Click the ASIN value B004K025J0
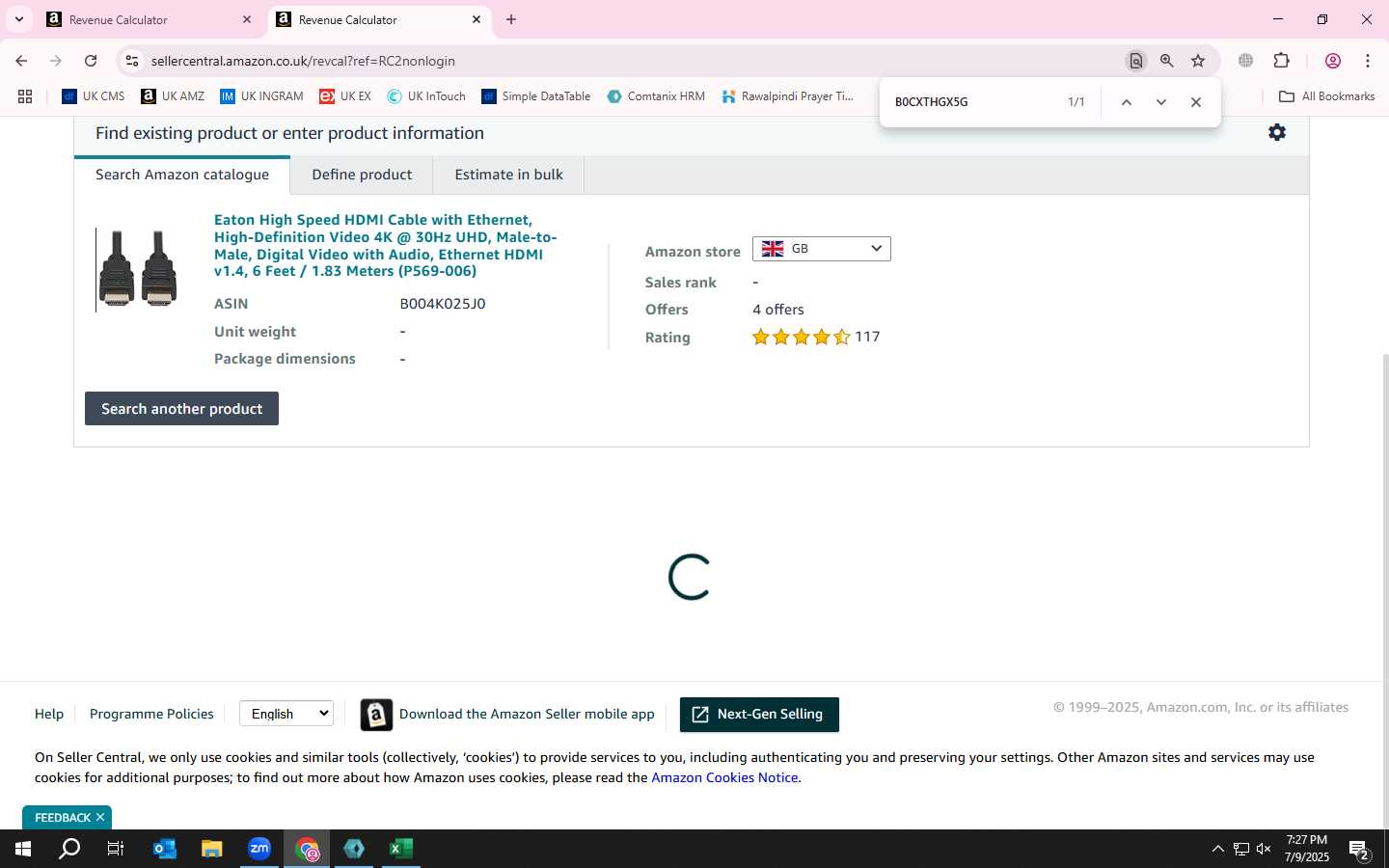 coord(443,304)
